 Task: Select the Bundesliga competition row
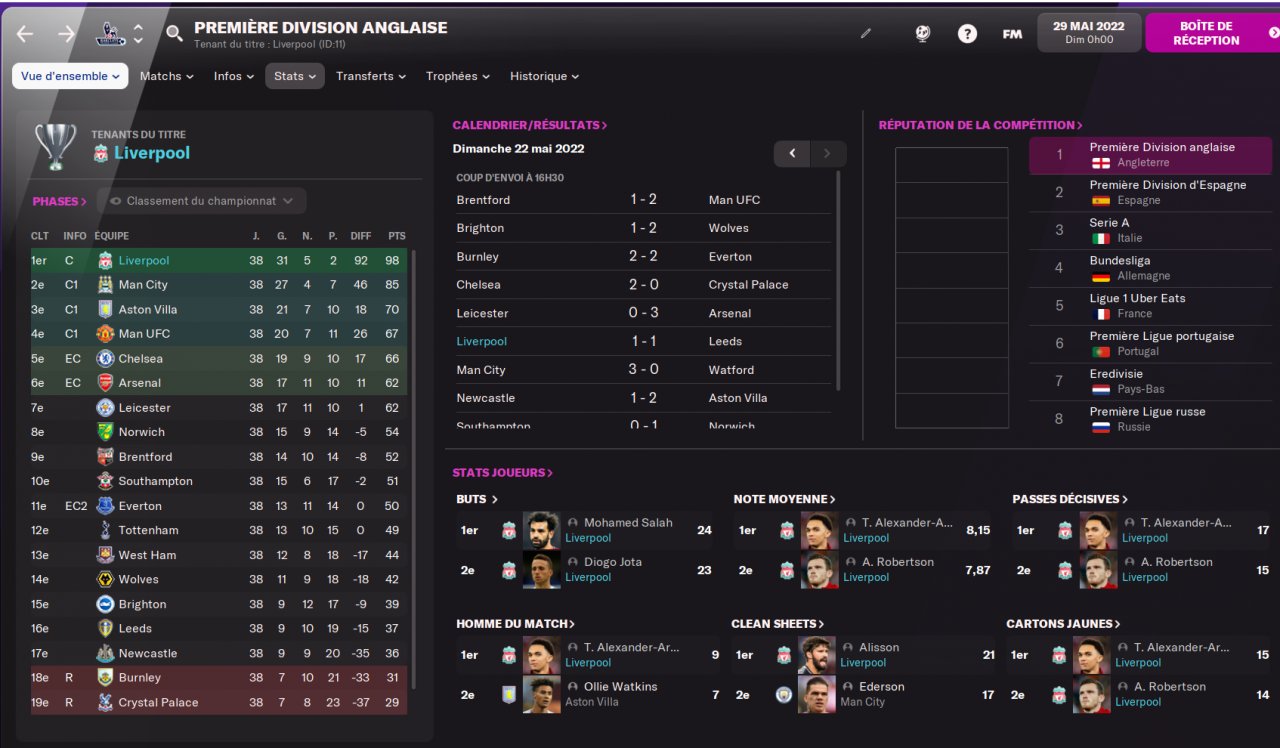[1150, 269]
